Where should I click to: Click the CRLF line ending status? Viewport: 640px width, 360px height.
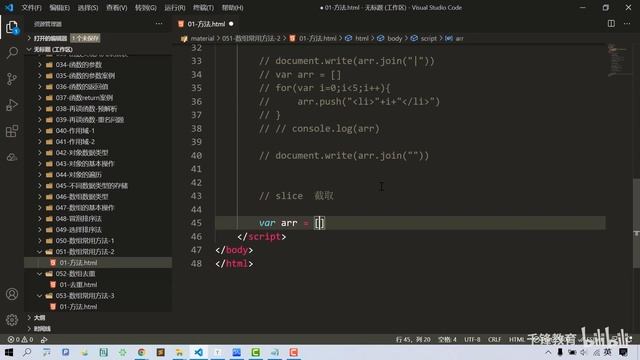coord(494,339)
